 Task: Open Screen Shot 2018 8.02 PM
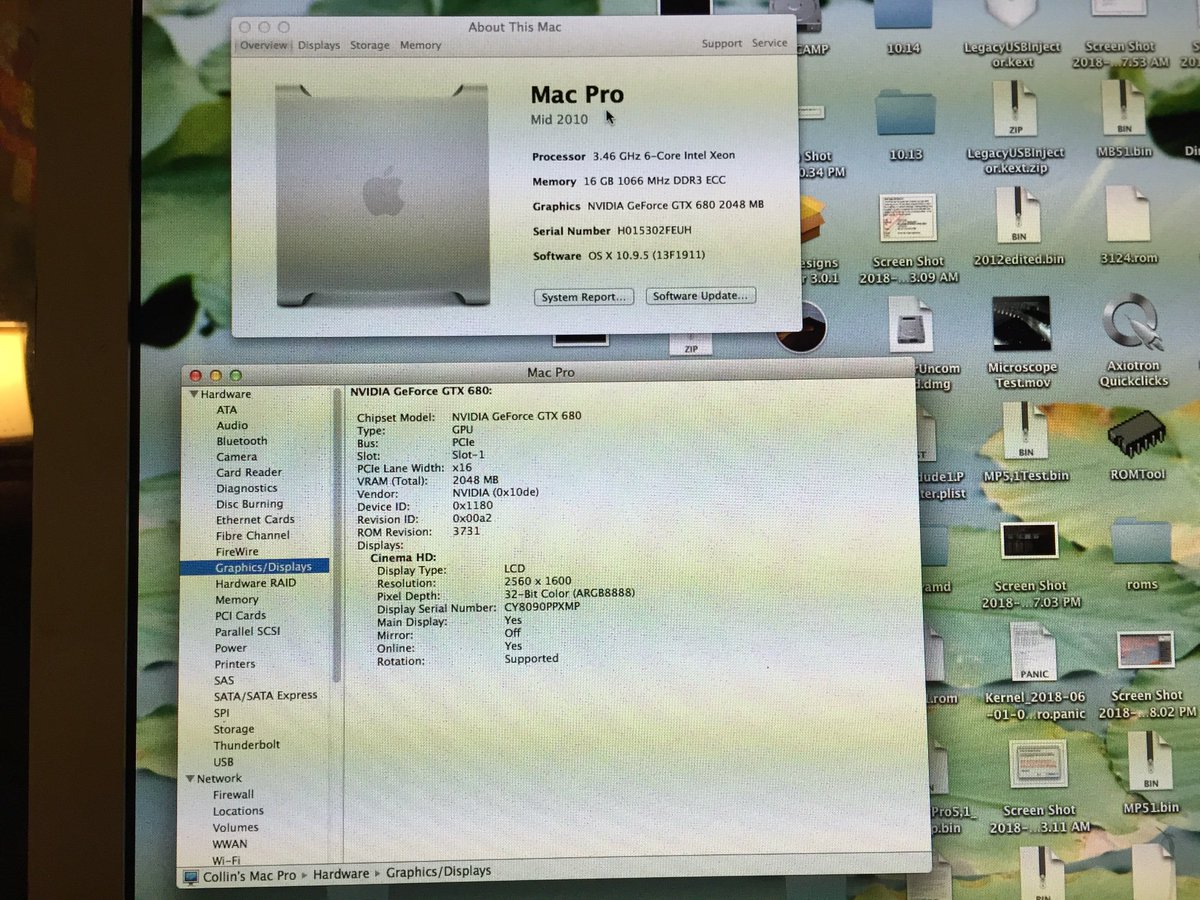coord(1146,650)
